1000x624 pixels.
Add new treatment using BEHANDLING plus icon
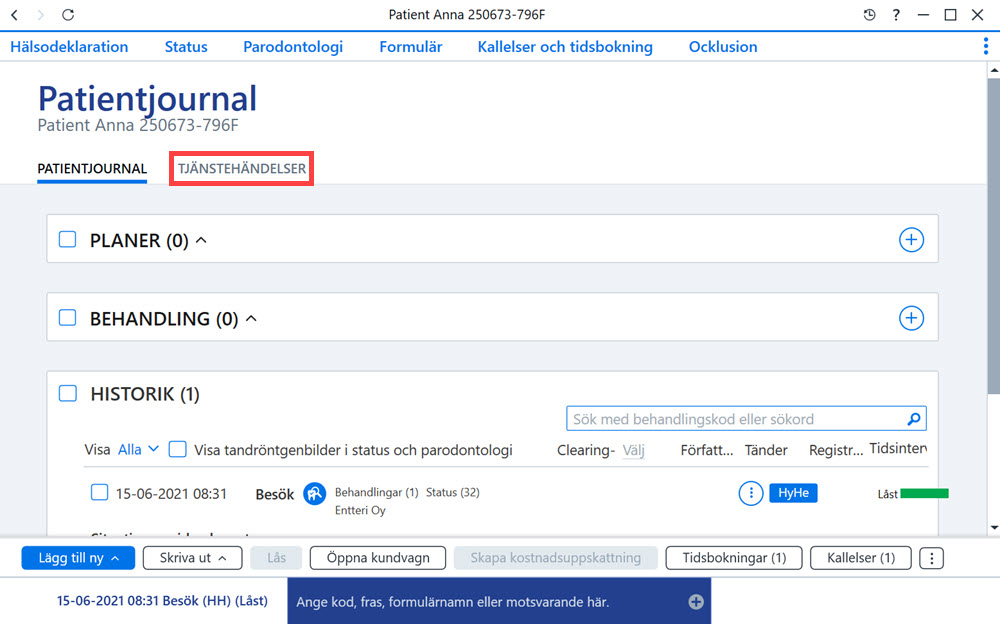911,318
